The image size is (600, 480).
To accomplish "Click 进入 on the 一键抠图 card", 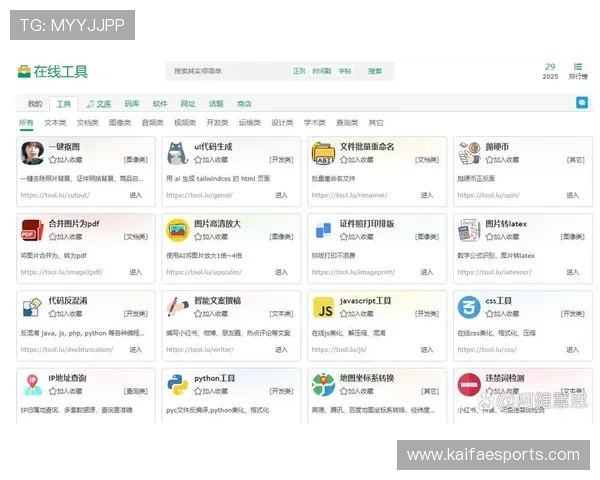I will click(x=135, y=195).
